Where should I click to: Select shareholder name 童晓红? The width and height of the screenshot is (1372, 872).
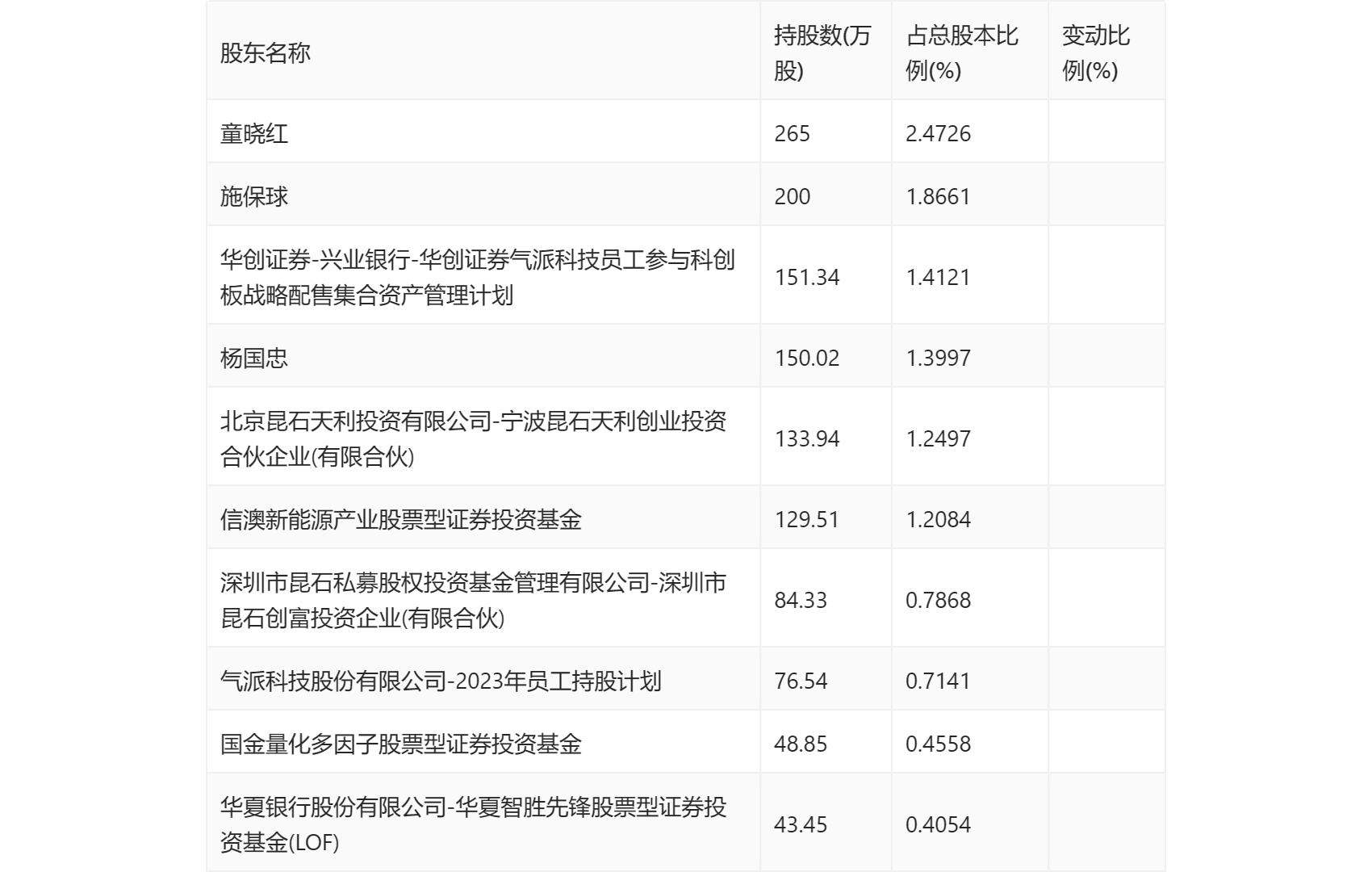254,133
